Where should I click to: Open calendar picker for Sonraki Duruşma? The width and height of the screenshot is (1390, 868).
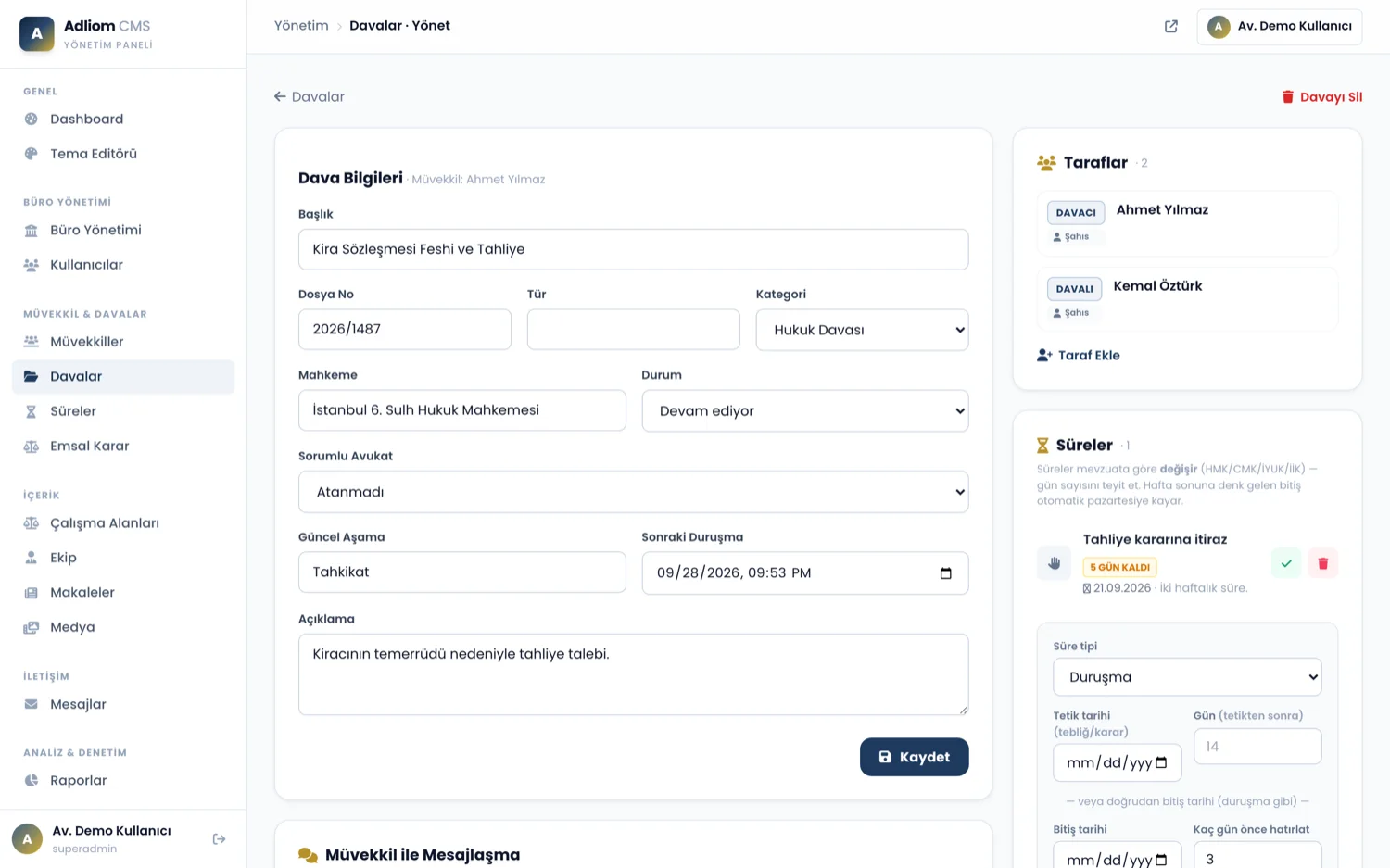945,573
